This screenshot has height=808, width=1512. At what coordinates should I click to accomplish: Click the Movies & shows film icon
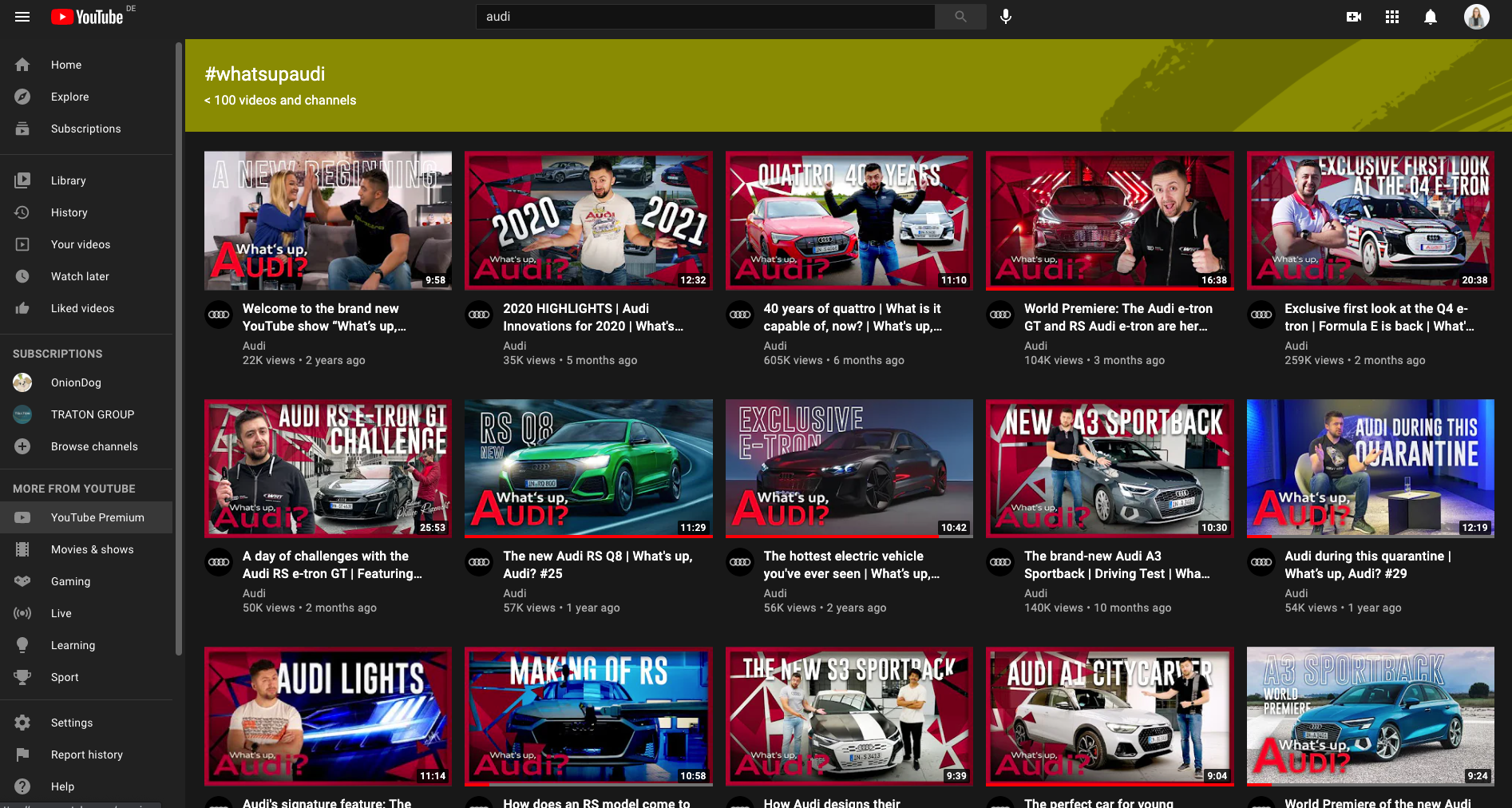click(x=22, y=549)
